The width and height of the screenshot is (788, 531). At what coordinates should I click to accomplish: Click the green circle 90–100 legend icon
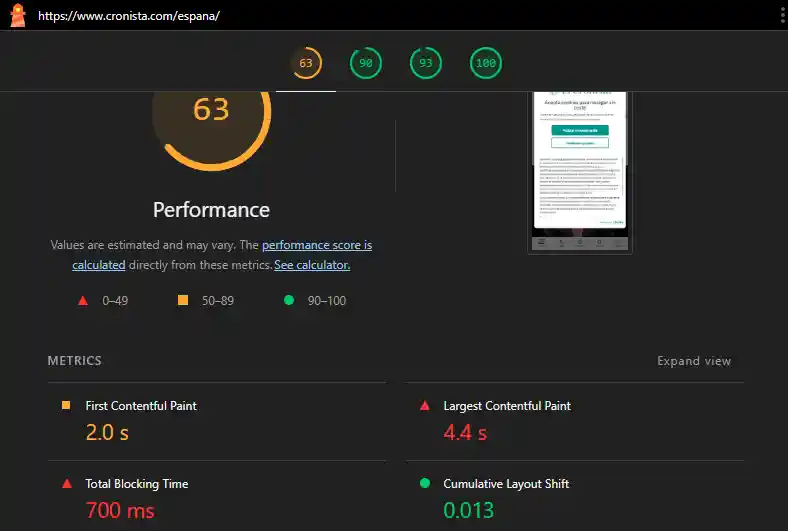pos(289,300)
